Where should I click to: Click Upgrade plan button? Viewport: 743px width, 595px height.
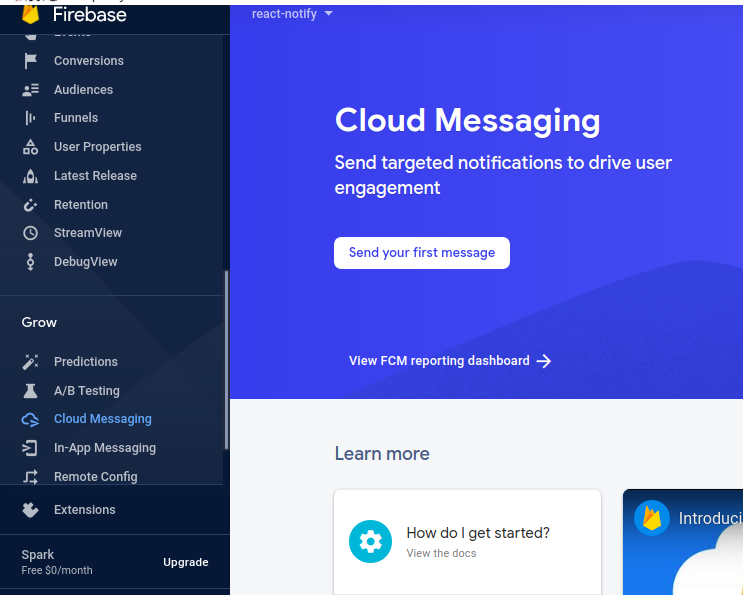click(186, 562)
